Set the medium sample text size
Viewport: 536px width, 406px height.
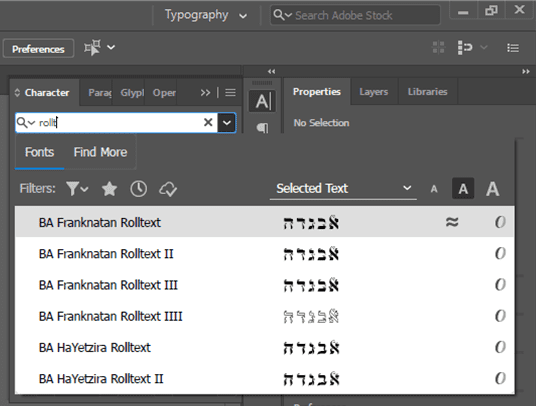pos(463,188)
